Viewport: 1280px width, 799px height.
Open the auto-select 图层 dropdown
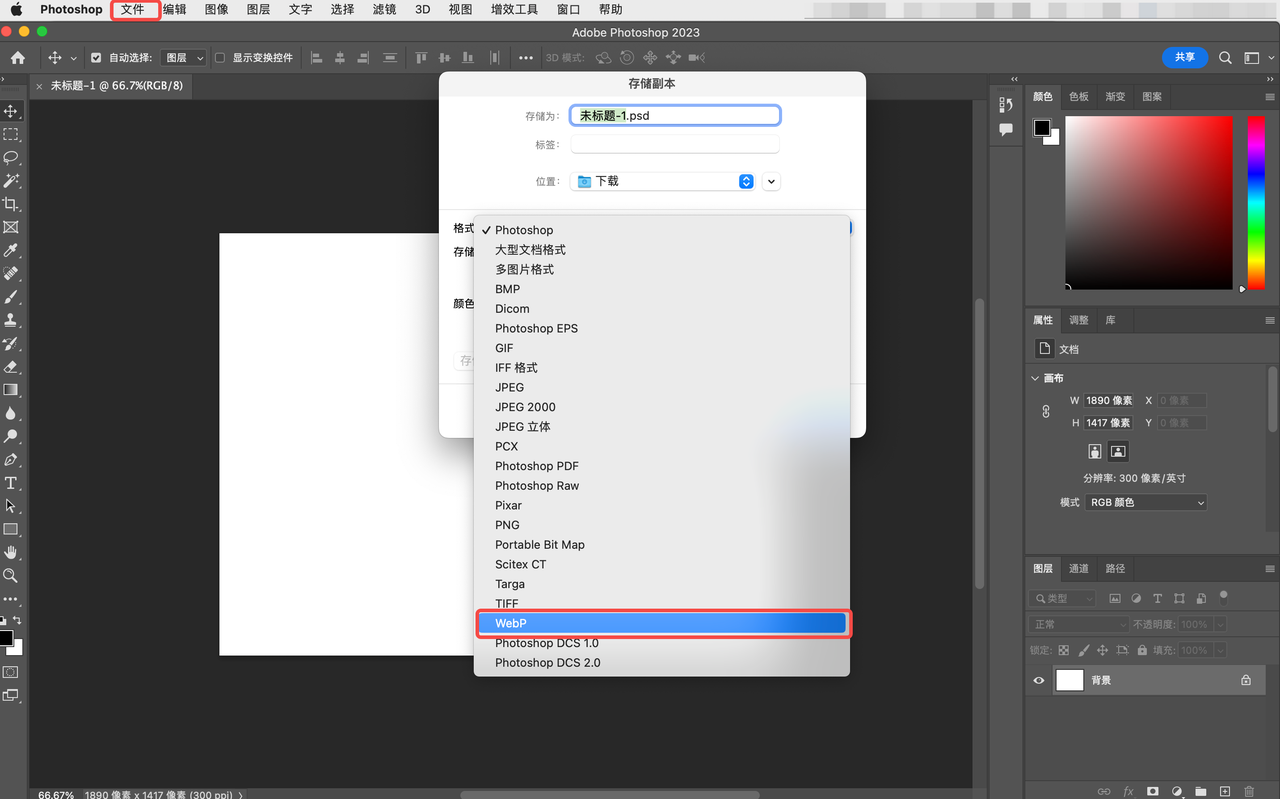click(182, 57)
